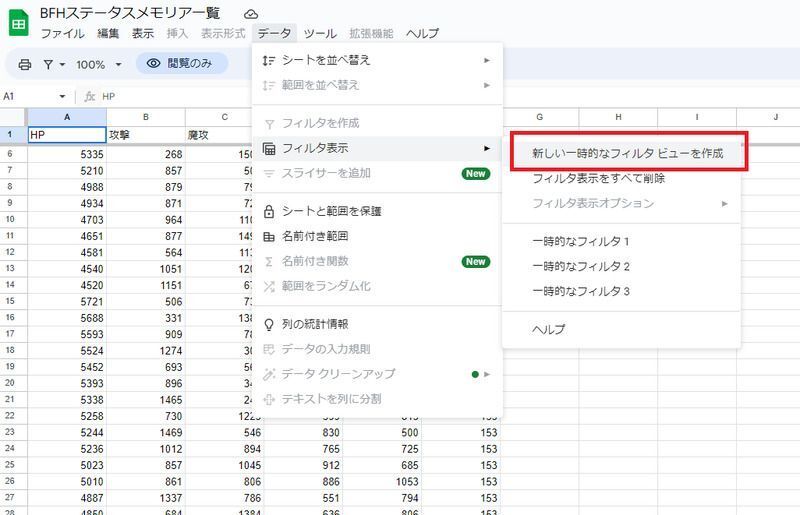Screen dimensions: 800x515
Task: Expand the name box dropdown arrow
Action: [62, 97]
